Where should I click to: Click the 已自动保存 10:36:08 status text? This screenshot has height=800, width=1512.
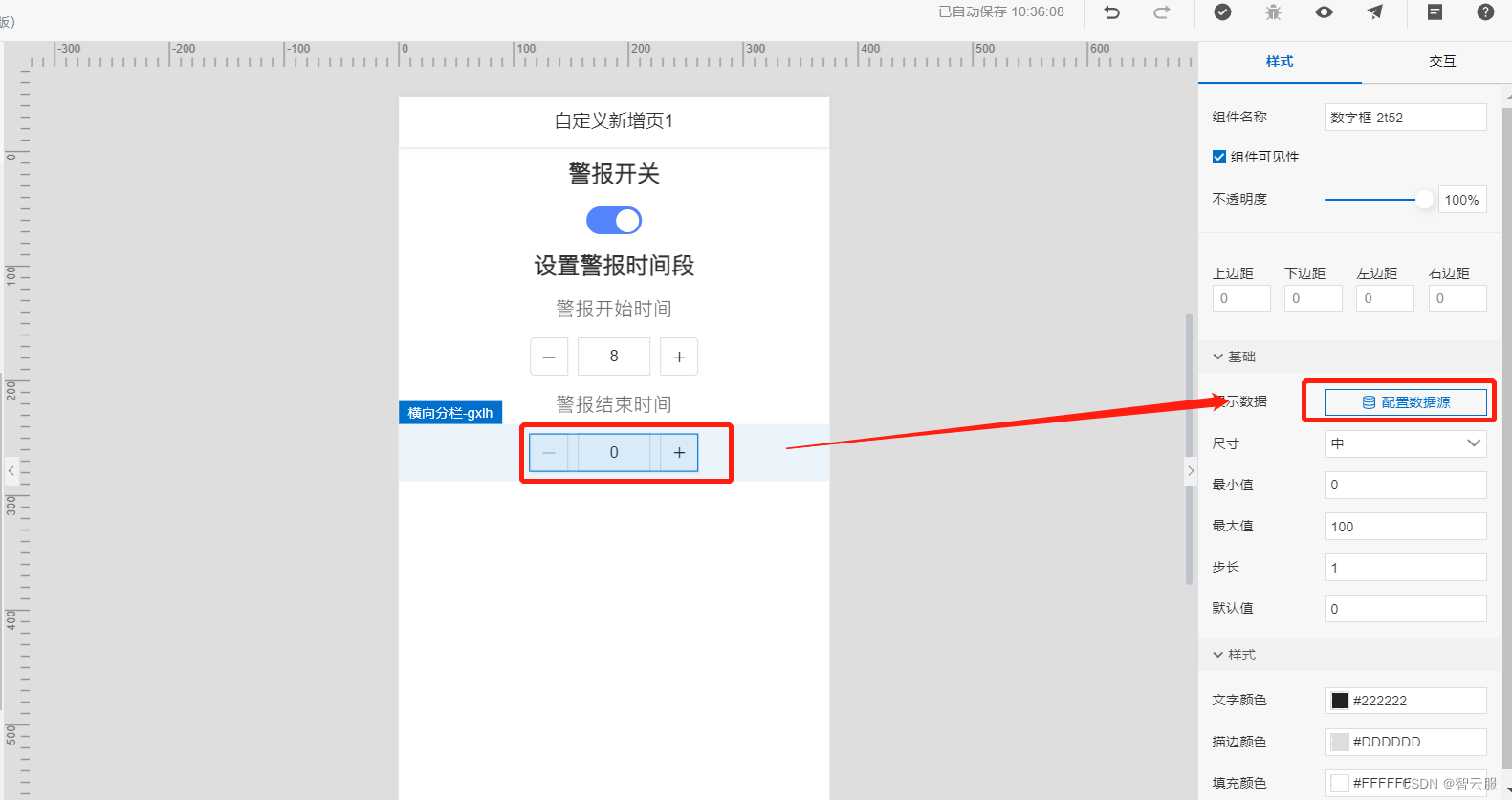pos(1001,11)
